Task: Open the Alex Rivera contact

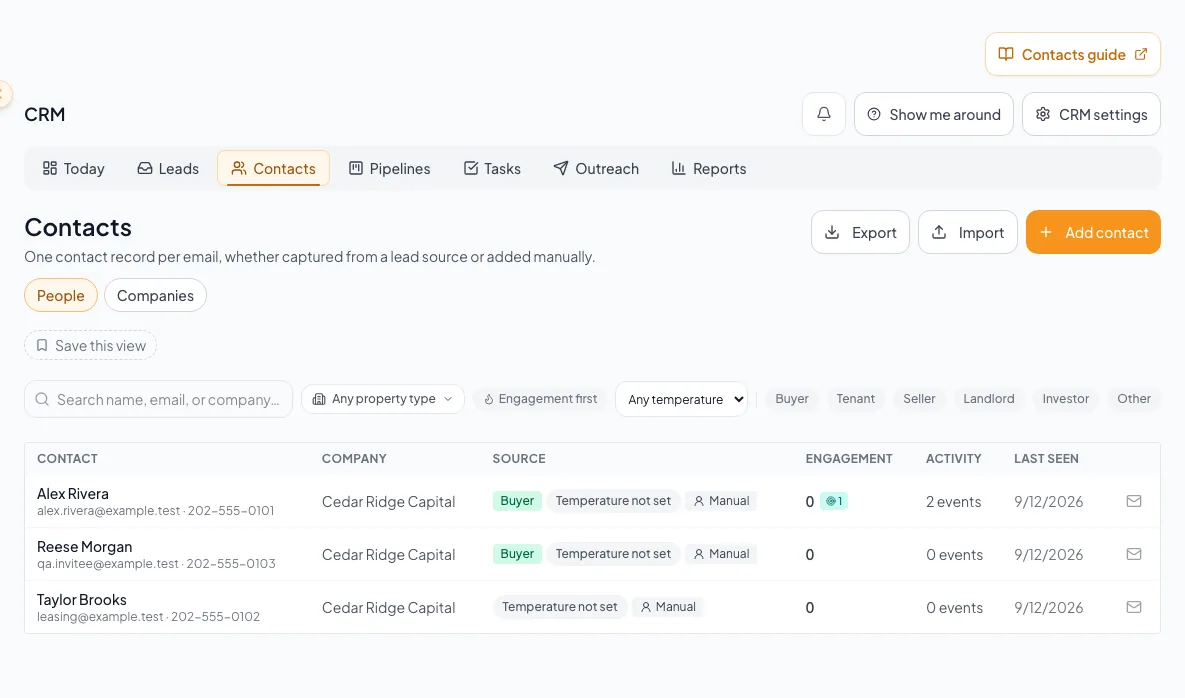Action: [x=73, y=493]
